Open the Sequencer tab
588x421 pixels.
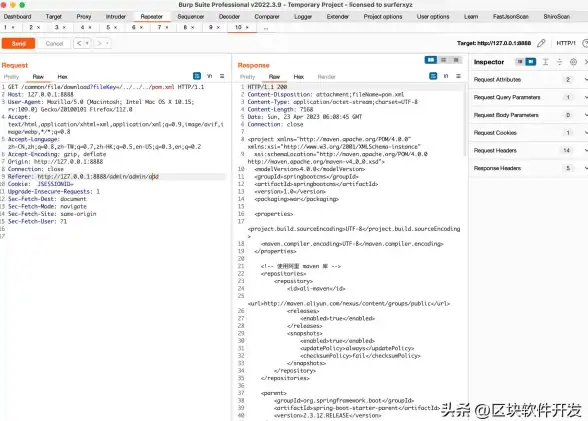pos(190,16)
